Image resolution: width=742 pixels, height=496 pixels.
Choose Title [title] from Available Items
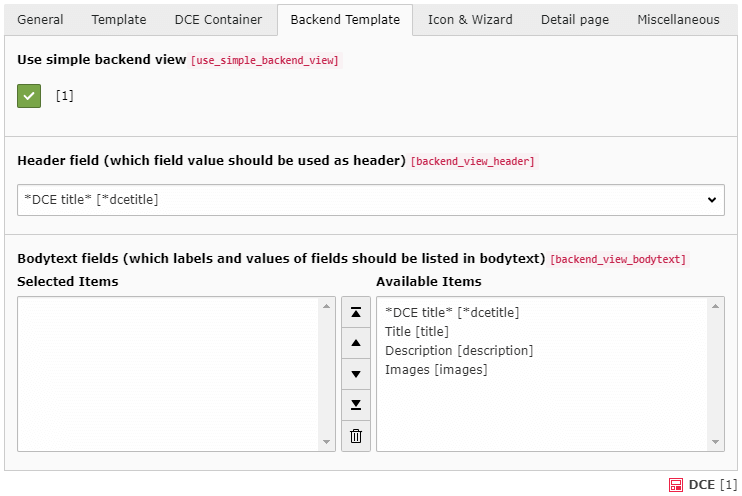pos(417,332)
